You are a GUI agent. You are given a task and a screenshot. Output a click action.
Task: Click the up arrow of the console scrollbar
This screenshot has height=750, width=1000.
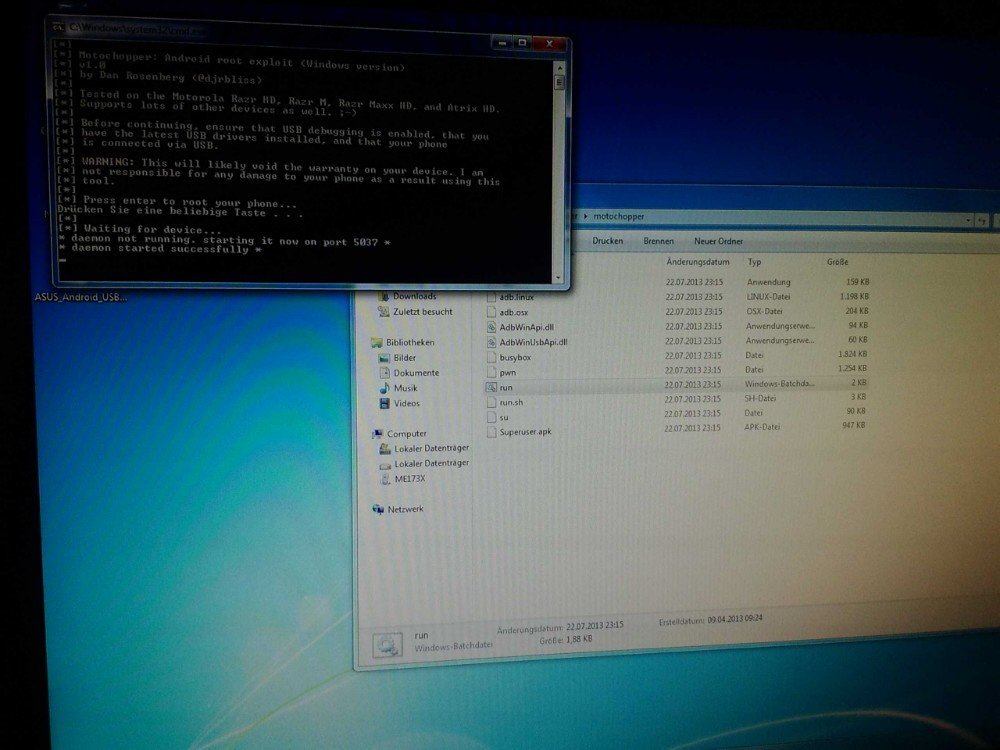559,67
